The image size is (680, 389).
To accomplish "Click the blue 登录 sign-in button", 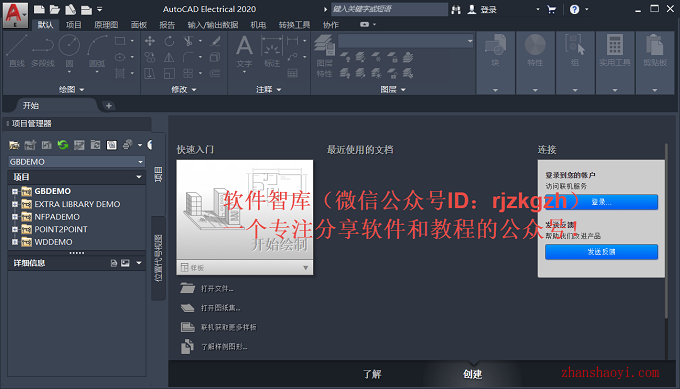I will [x=602, y=202].
